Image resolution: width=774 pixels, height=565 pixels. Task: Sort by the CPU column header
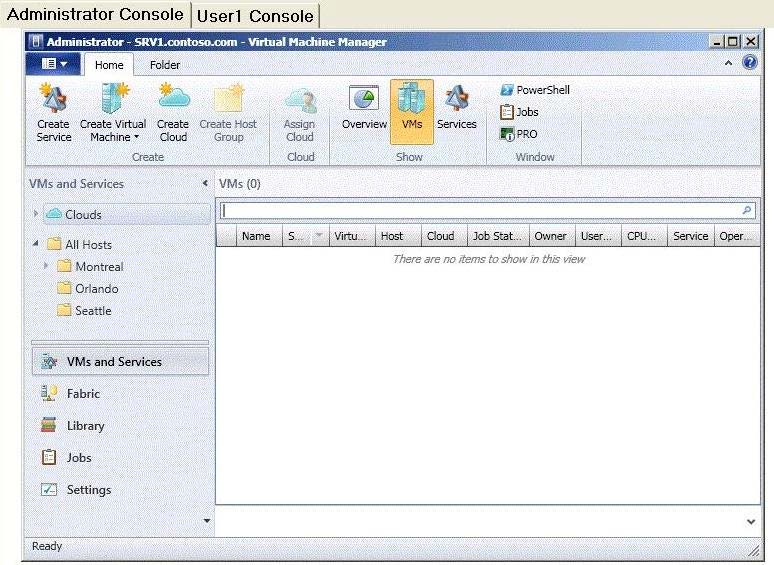pos(644,236)
